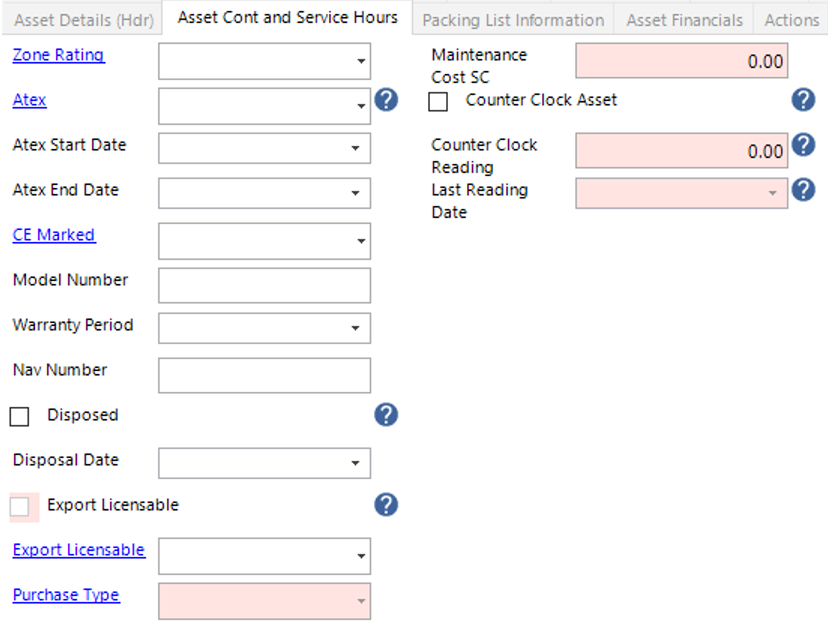Viewport: 828px width, 631px height.
Task: Switch to the Asset Financials tab
Action: 683,19
